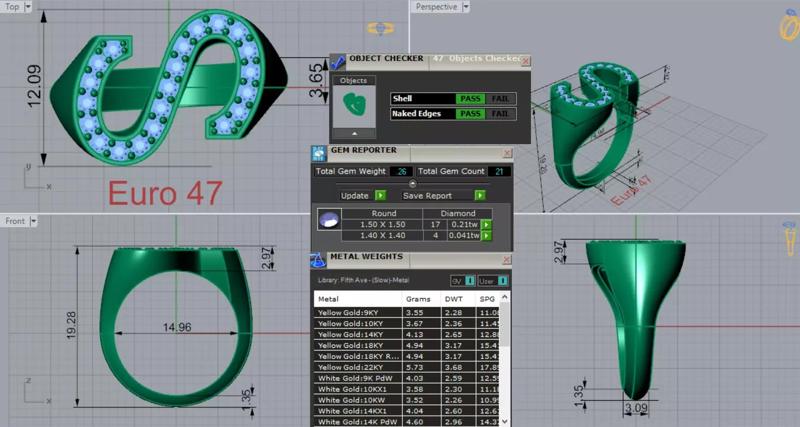Click the 3.09 width dimension in side view

pos(636,409)
